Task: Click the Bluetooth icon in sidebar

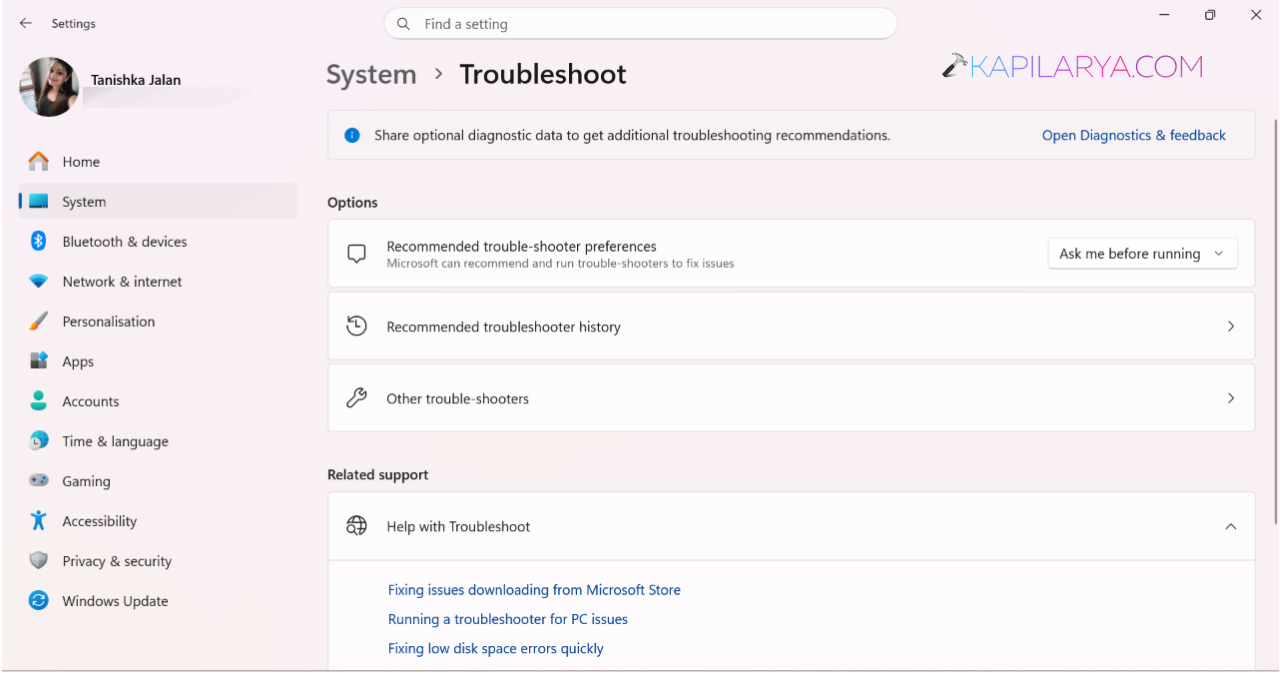Action: click(38, 241)
